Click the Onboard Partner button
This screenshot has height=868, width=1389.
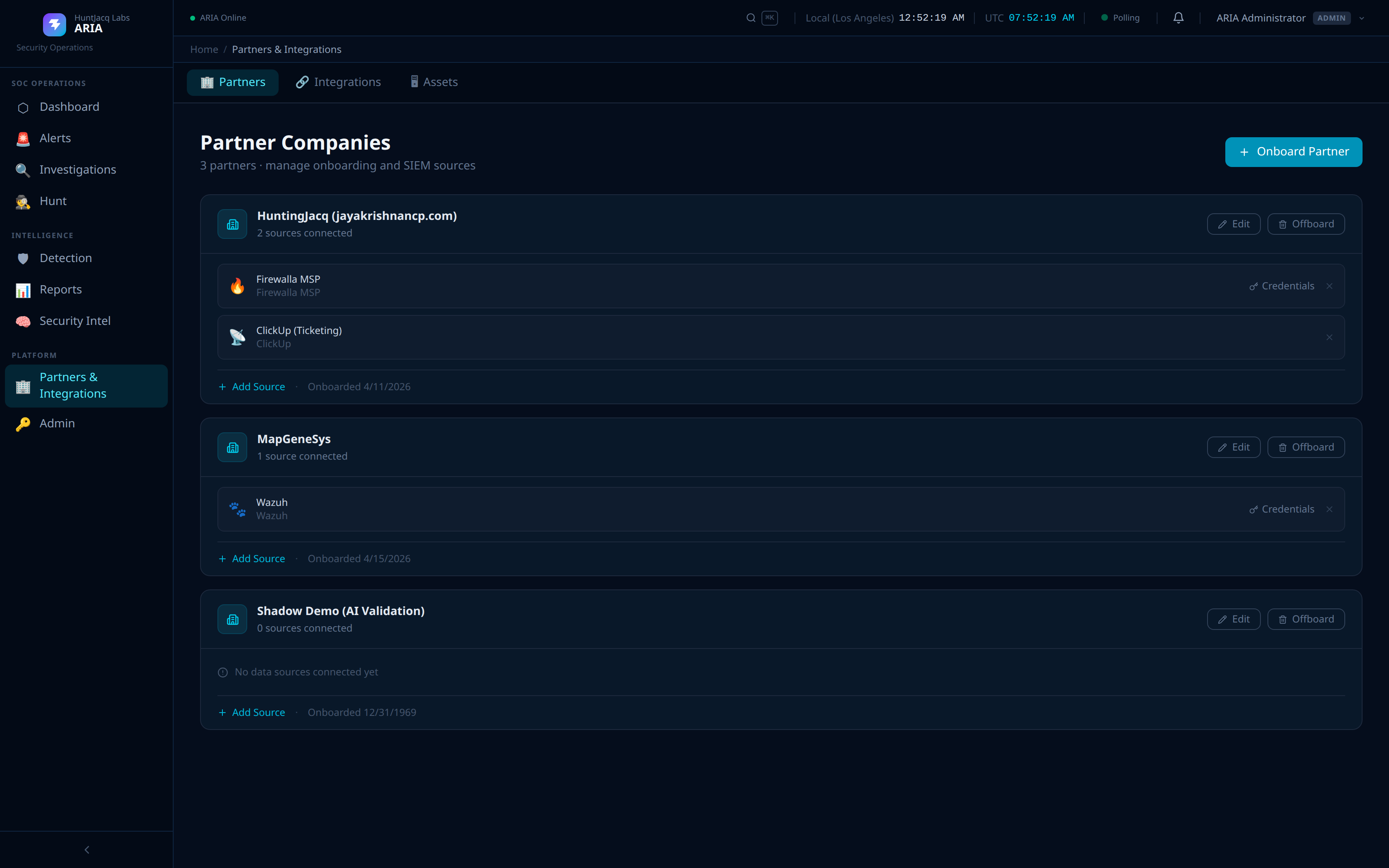[1293, 152]
